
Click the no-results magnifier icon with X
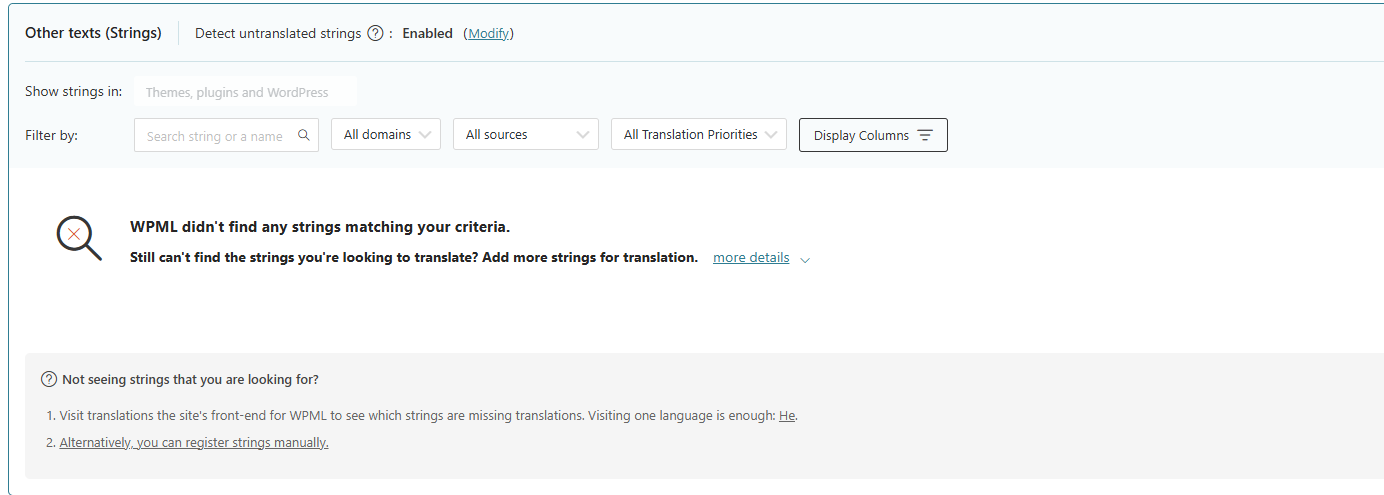(79, 238)
